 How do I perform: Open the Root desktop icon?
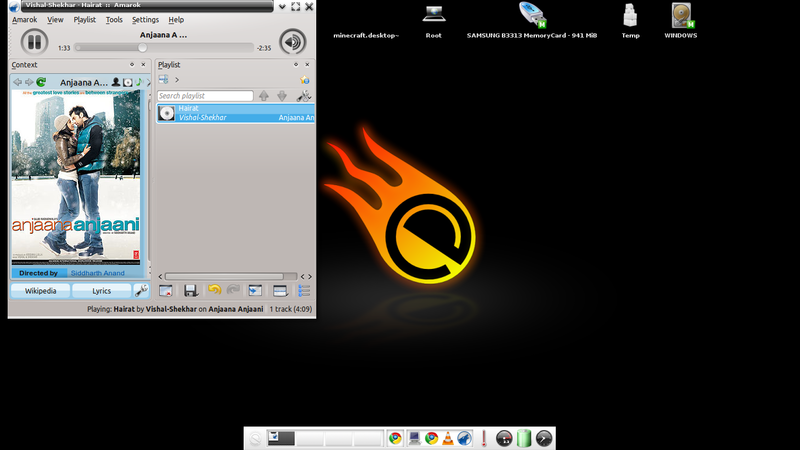434,20
